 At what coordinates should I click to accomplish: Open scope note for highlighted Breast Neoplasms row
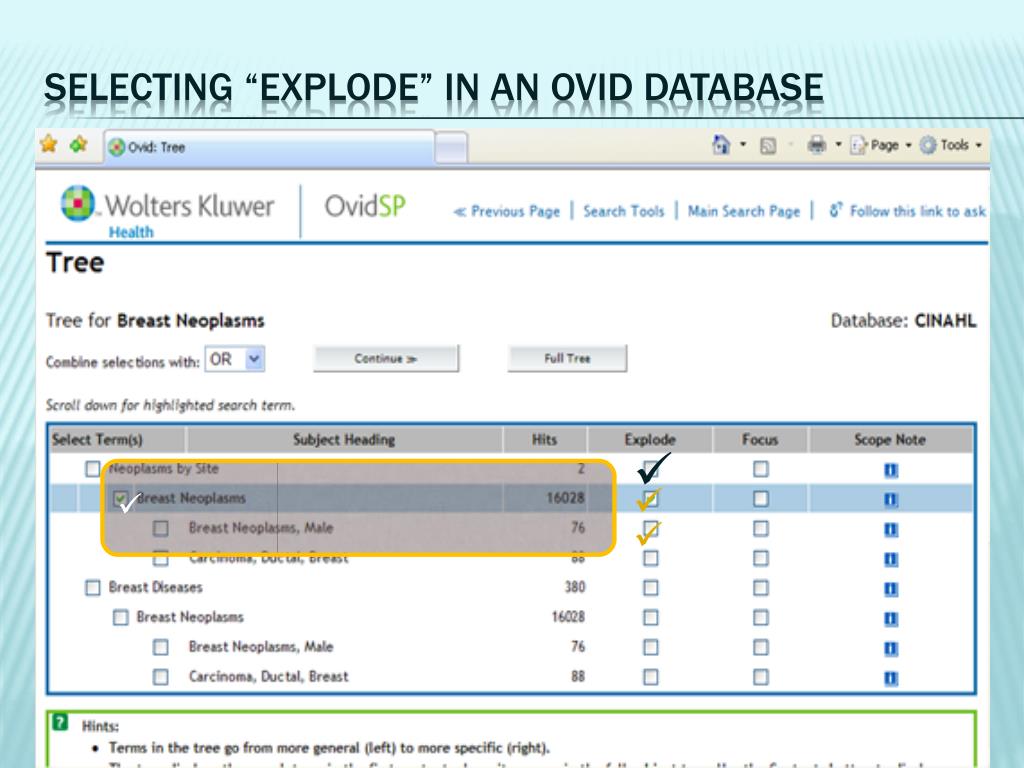pyautogui.click(x=891, y=500)
